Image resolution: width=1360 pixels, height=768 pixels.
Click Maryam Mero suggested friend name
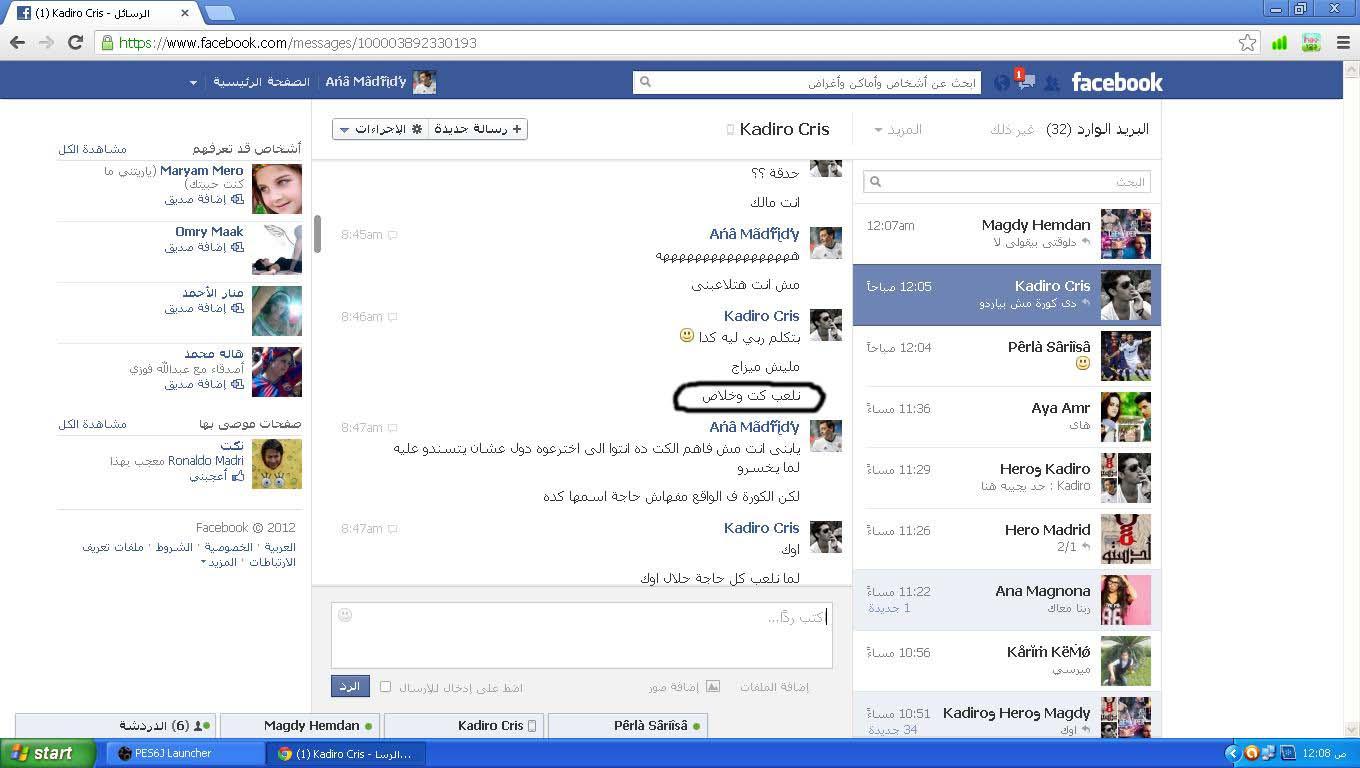click(201, 171)
